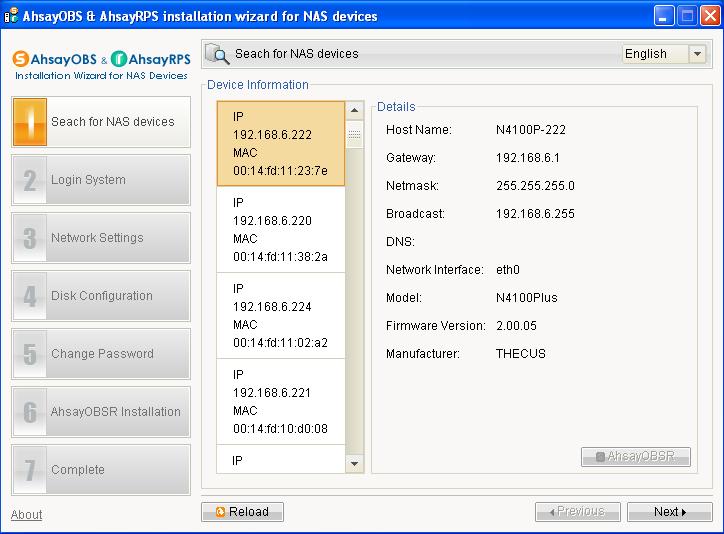Click the step 7 number icon
This screenshot has width=724, height=534.
[x=30, y=470]
